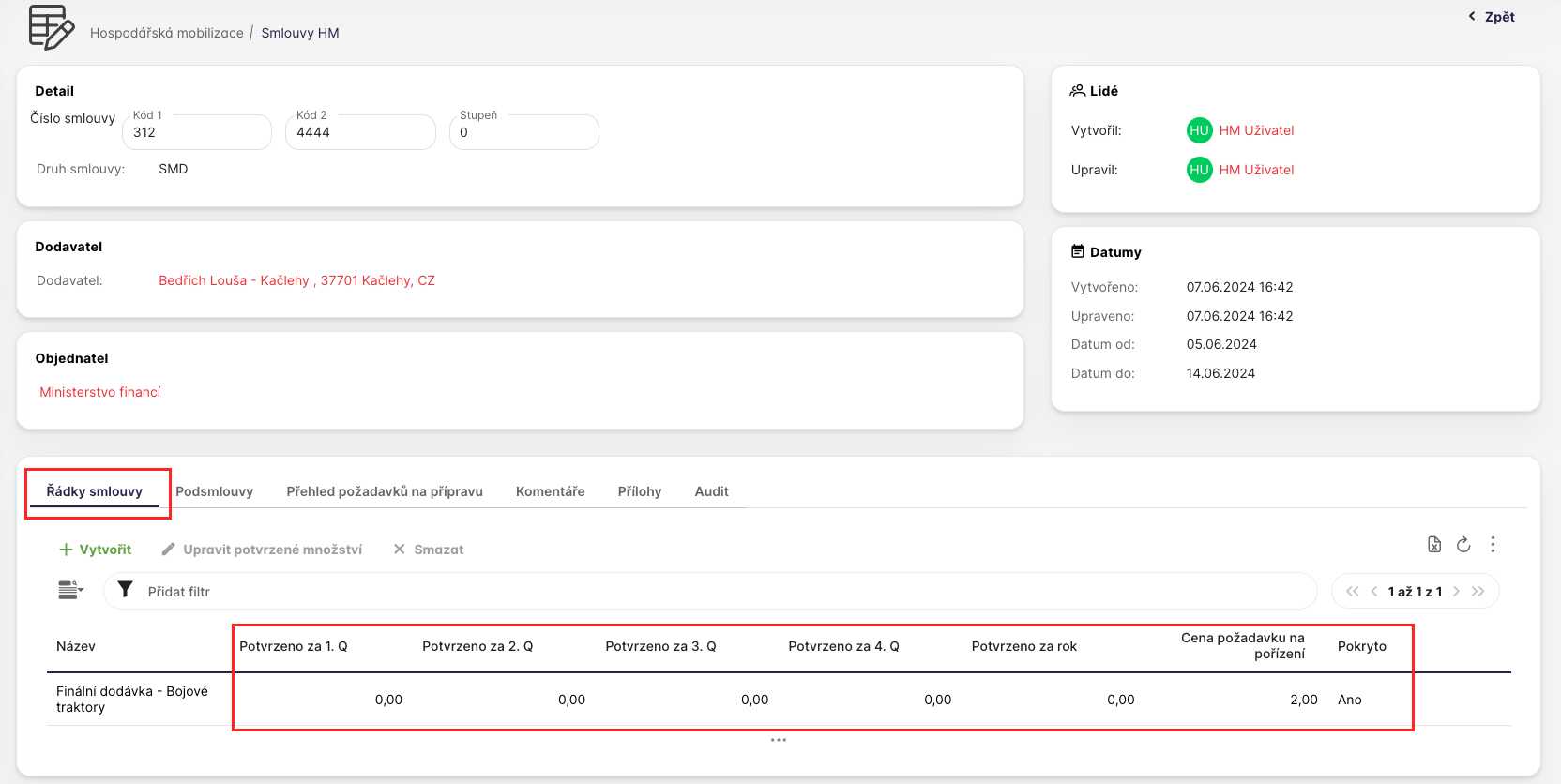Open supplier Bedřich Louša link
The height and width of the screenshot is (784, 1561).
click(x=296, y=280)
